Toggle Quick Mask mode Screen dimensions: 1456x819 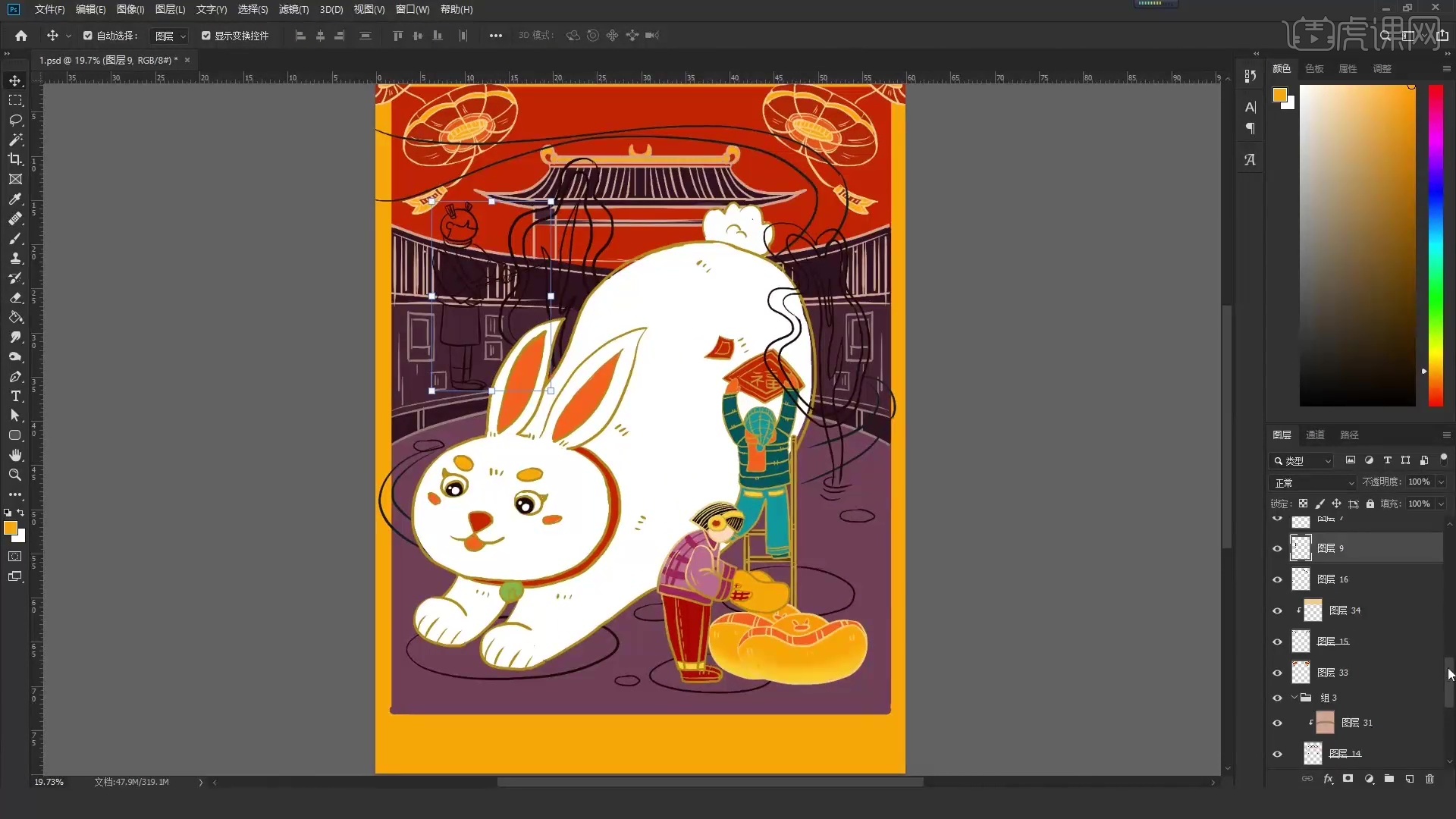click(15, 557)
